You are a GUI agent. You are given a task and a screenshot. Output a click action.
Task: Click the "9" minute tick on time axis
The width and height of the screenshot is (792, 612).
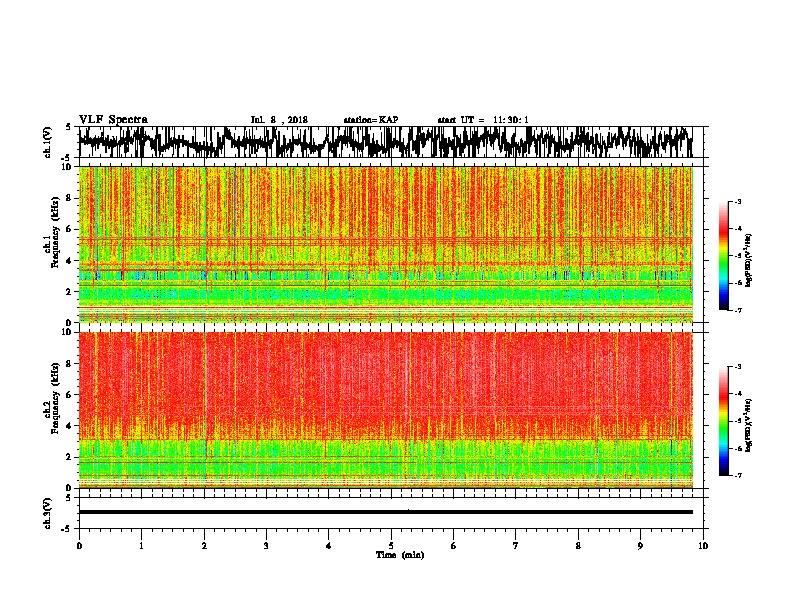coord(640,546)
